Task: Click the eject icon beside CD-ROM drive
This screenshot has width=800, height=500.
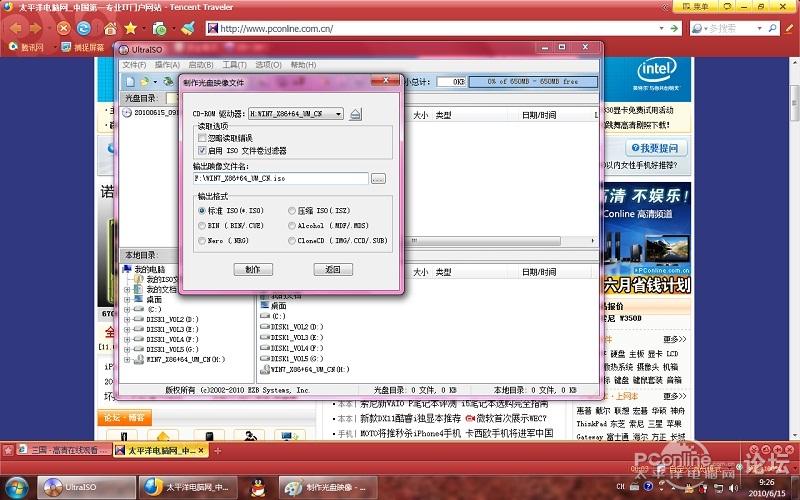Action: [x=355, y=114]
